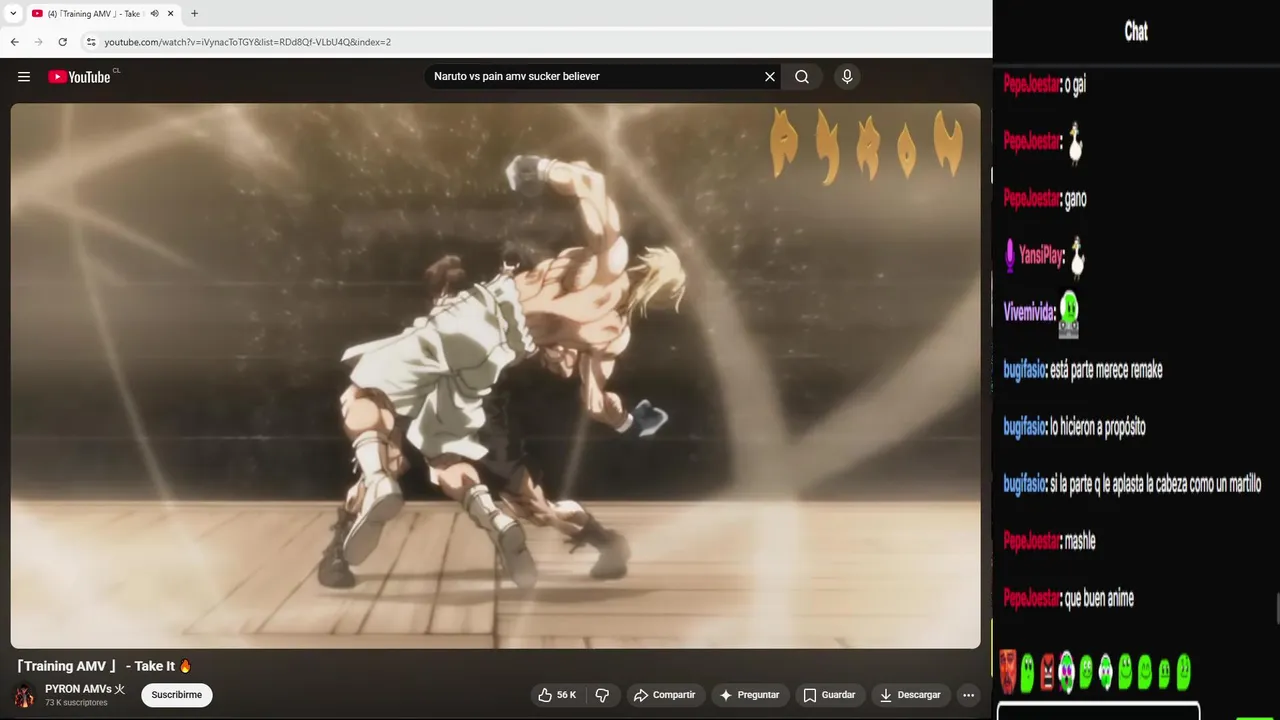
Task: Subscribe with the Suscribirme button
Action: pos(177,695)
